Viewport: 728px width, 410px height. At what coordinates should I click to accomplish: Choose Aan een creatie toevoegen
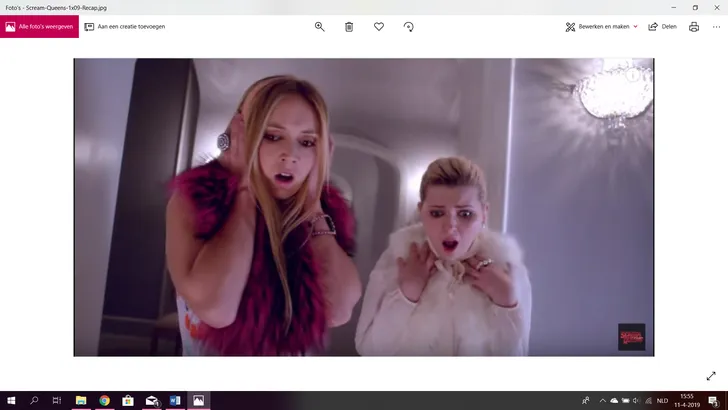point(125,26)
